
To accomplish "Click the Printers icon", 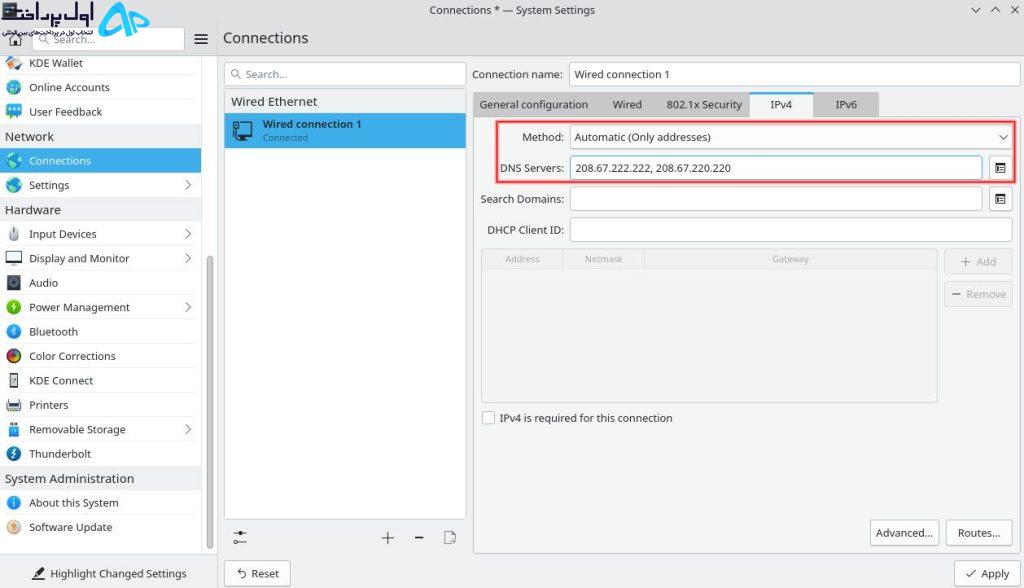I will (13, 405).
